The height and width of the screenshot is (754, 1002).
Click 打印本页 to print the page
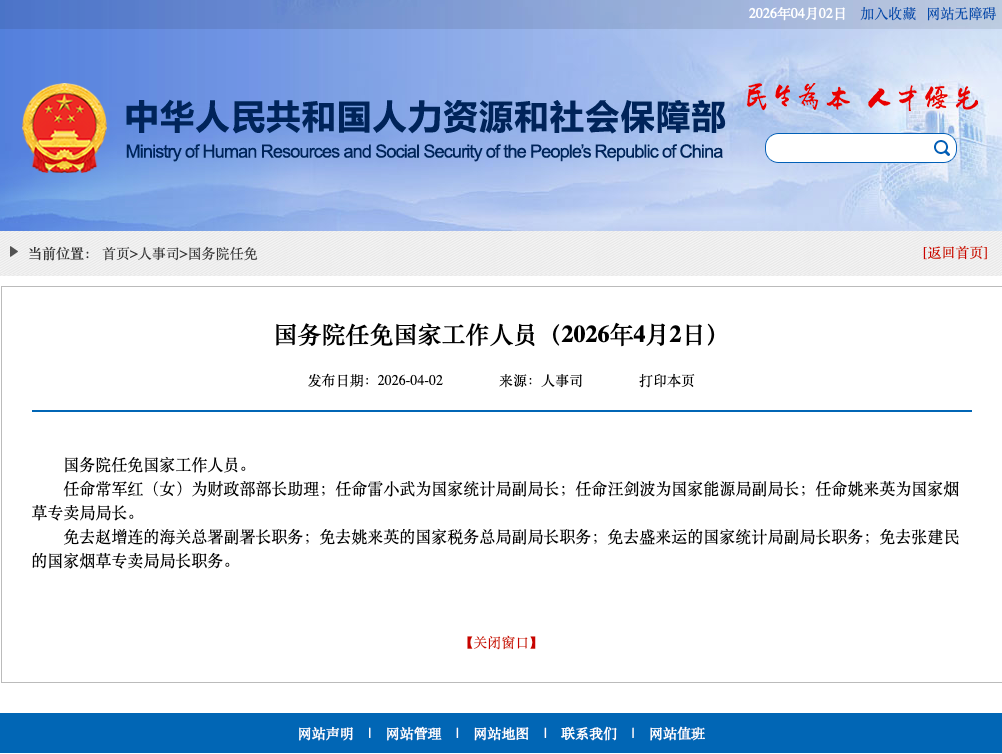click(667, 381)
